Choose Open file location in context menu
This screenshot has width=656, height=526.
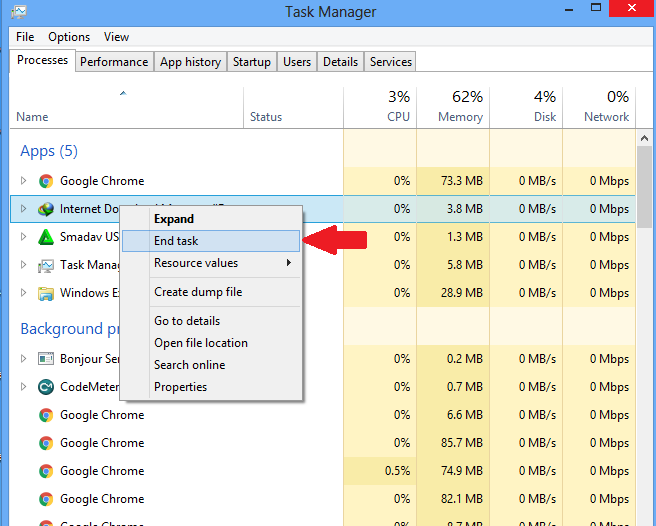[200, 343]
